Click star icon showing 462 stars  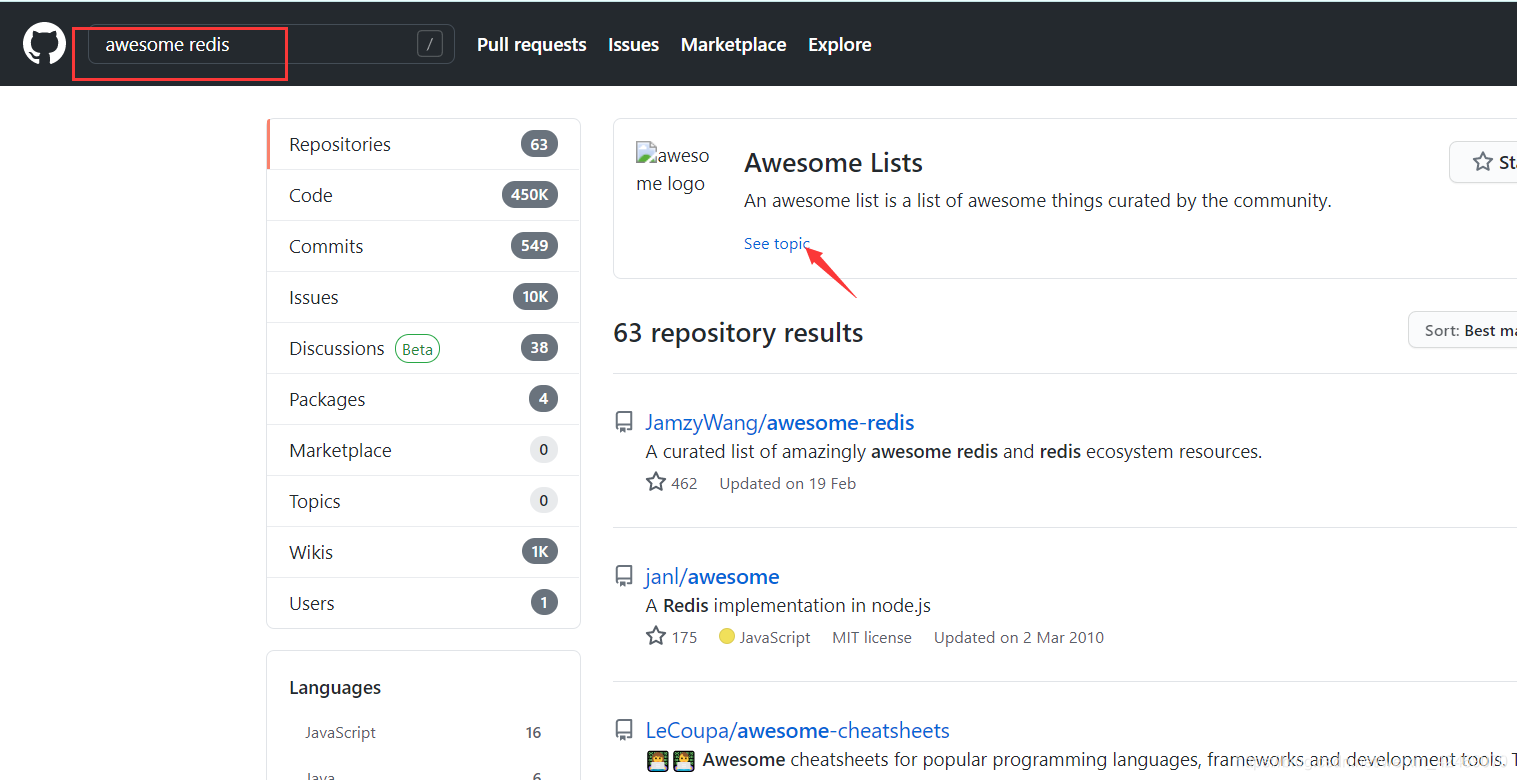tap(656, 482)
